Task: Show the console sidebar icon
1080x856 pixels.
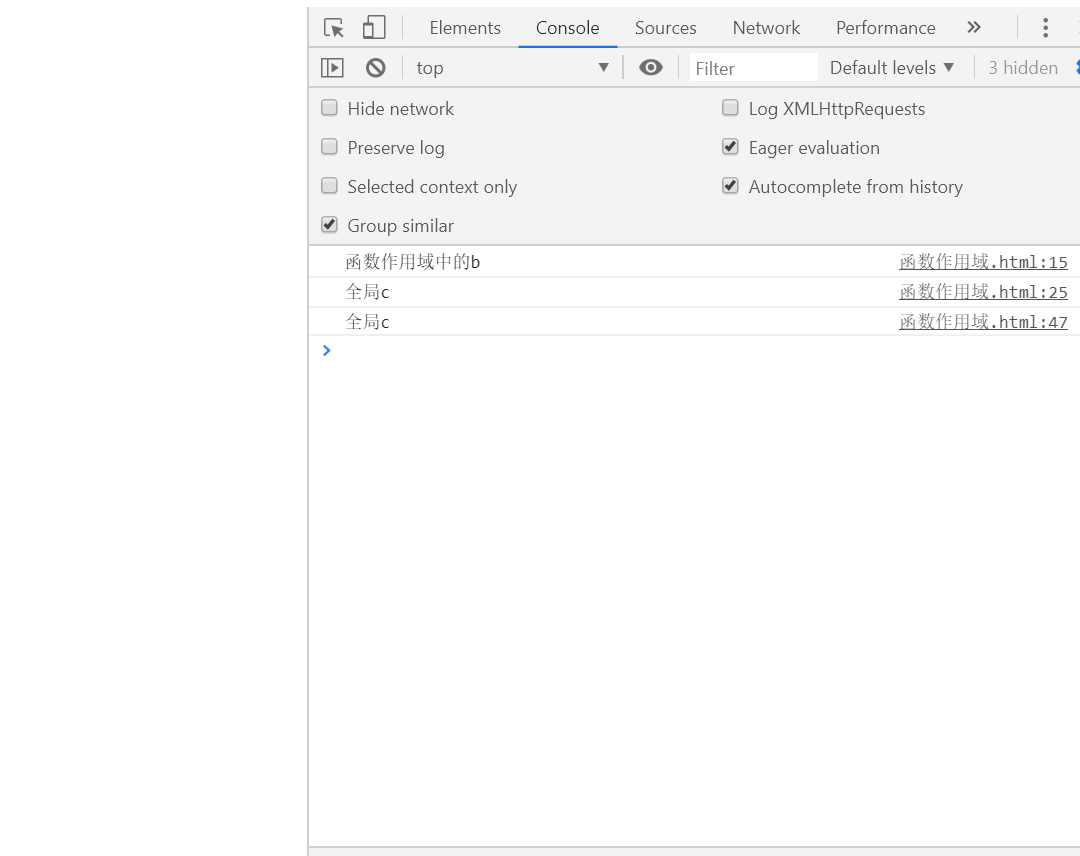Action: click(332, 67)
